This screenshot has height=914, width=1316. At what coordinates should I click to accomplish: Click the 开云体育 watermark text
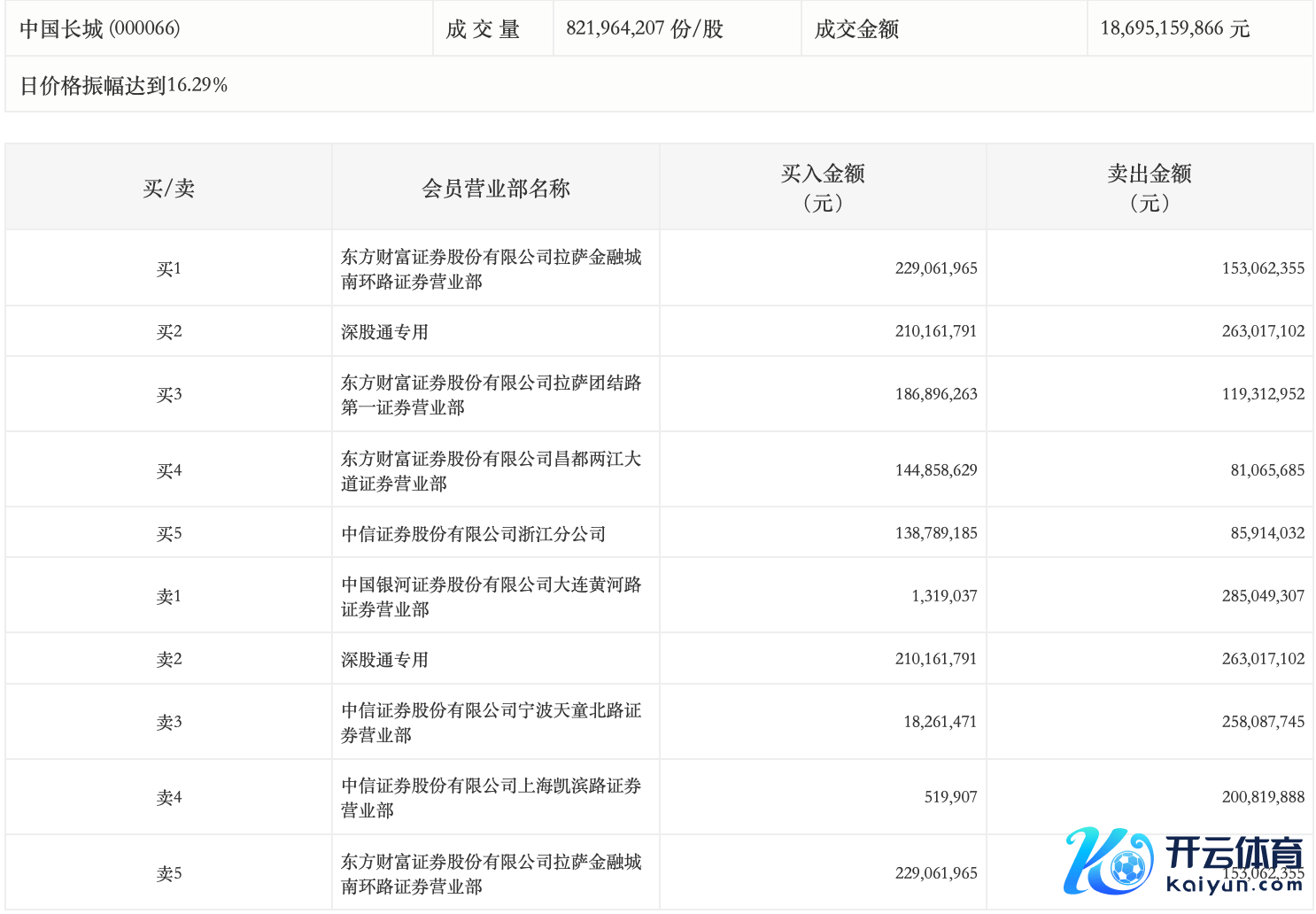pos(1235,854)
